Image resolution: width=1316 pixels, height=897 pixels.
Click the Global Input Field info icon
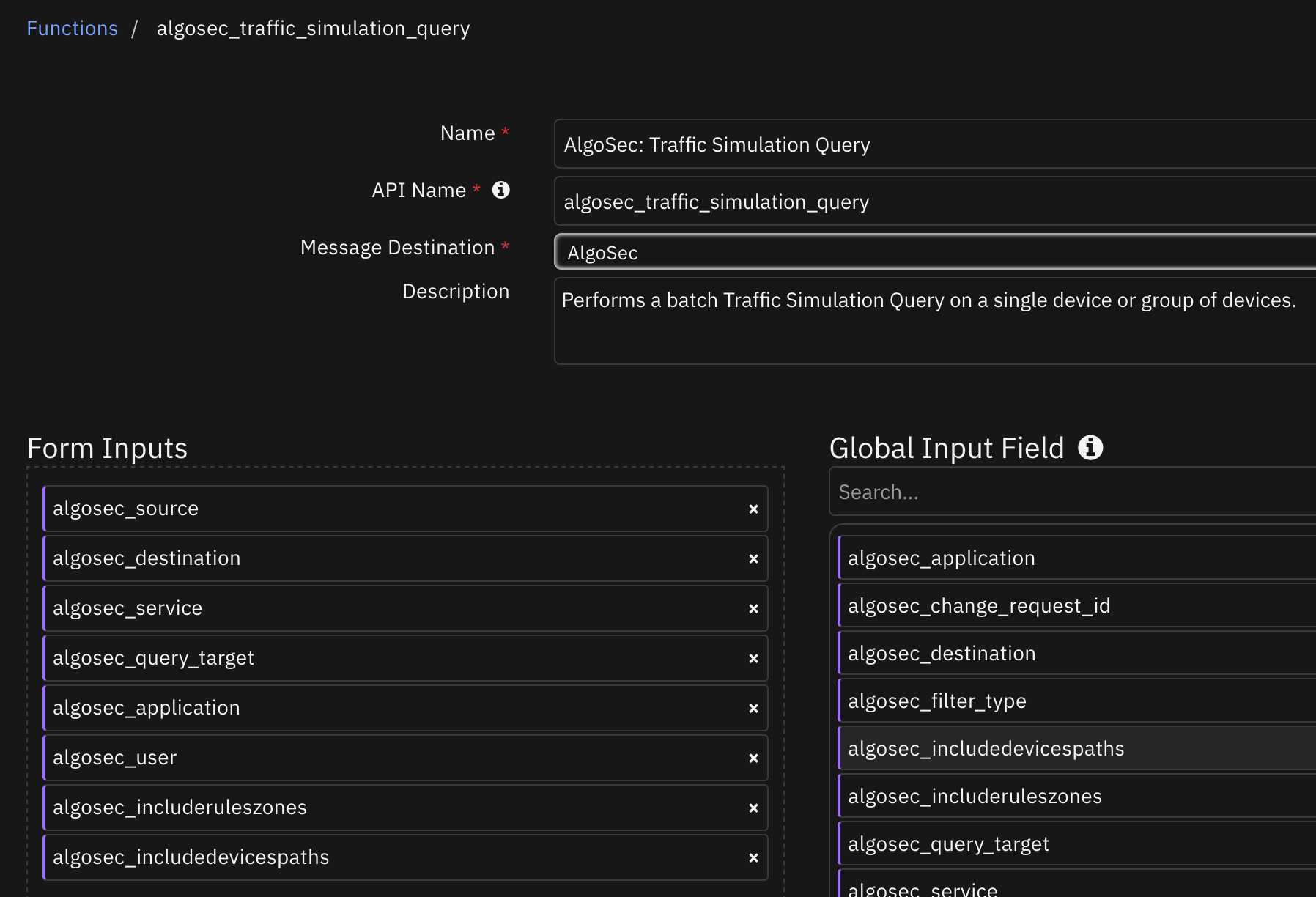click(1090, 447)
